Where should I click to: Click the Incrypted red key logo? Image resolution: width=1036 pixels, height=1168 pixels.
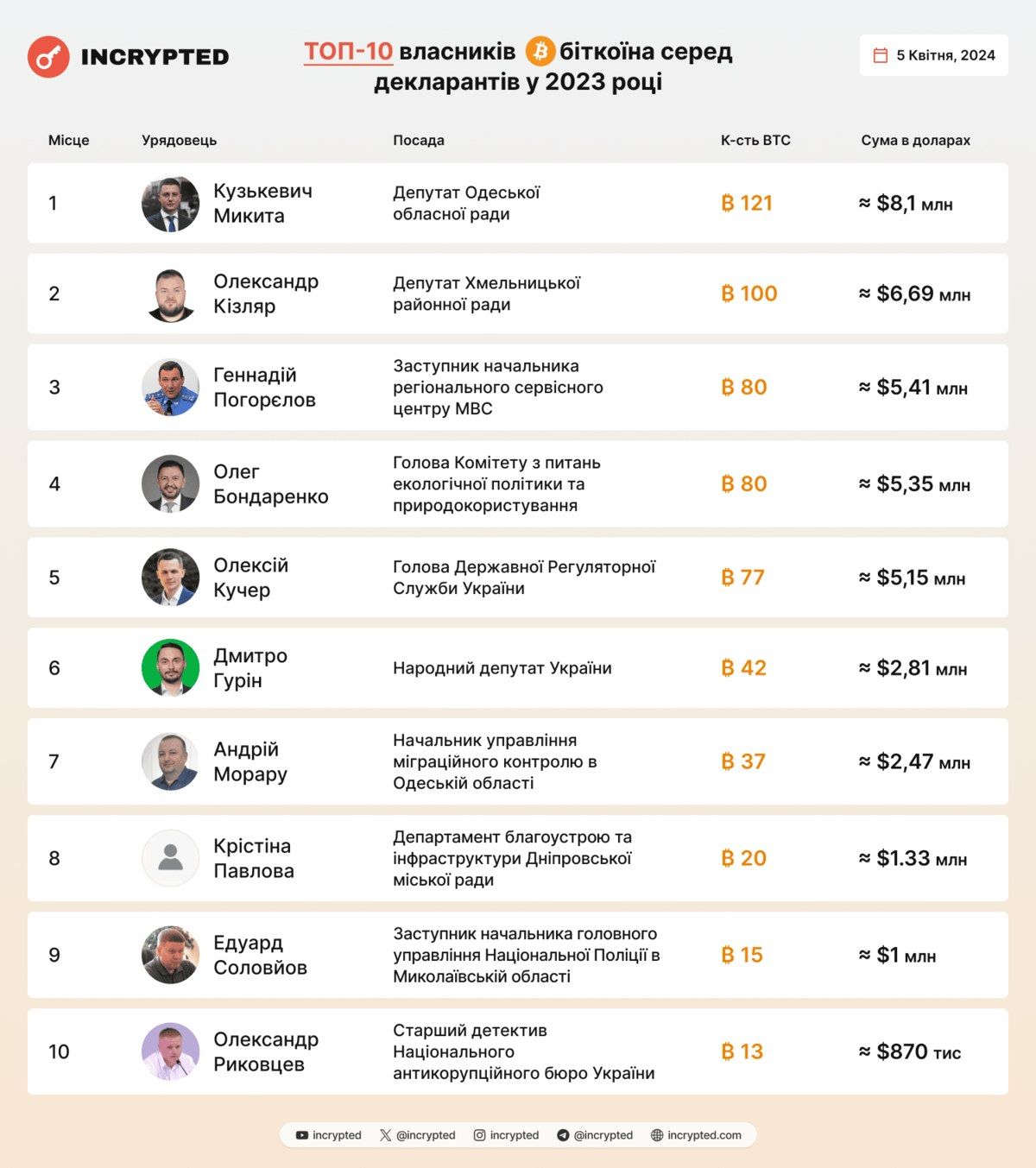click(x=48, y=57)
